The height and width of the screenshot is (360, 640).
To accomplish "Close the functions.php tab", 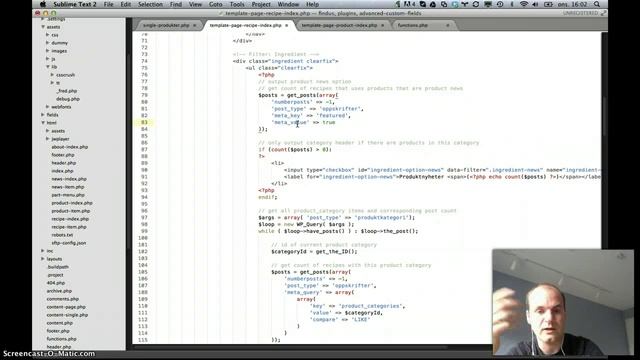I will click(x=448, y=25).
